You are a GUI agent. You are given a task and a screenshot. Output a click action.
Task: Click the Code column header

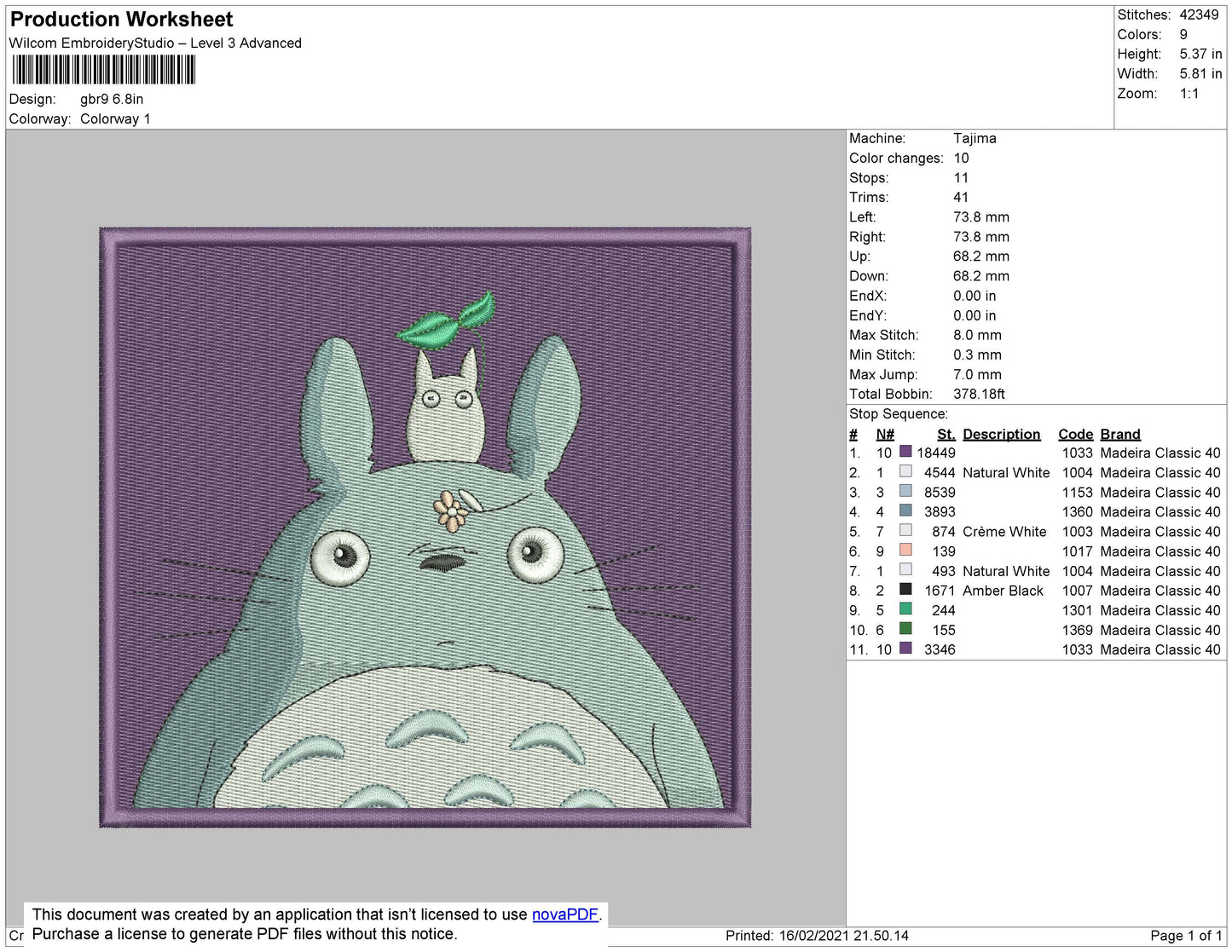[x=1075, y=434]
